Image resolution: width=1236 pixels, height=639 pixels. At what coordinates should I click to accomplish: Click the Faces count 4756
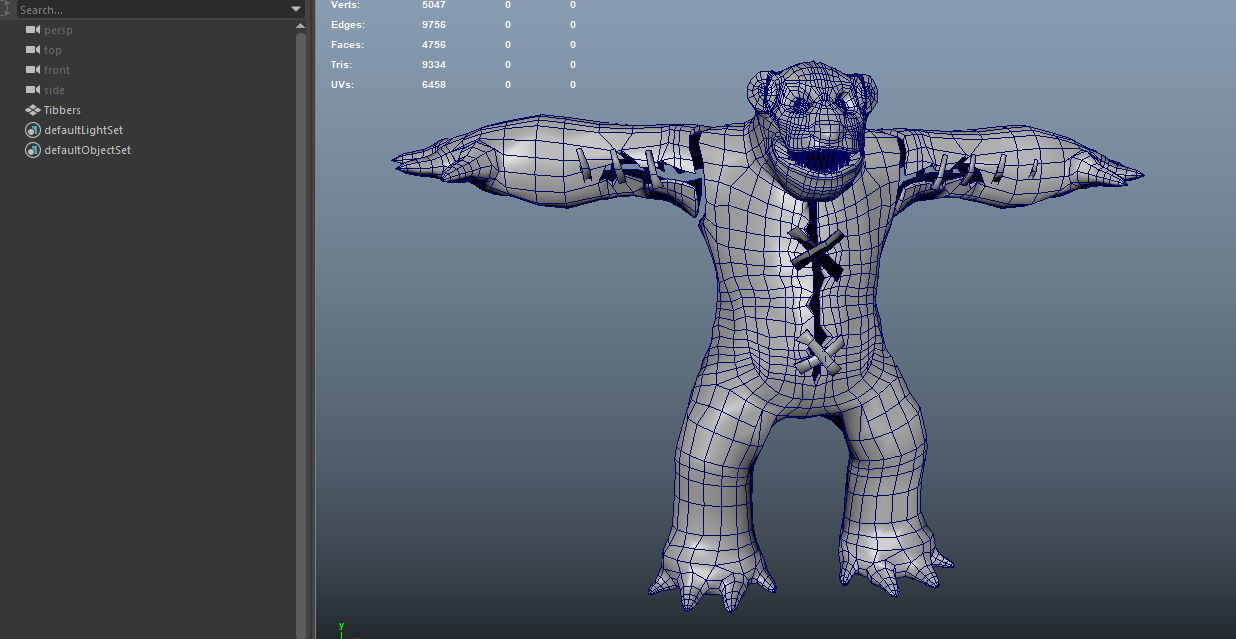pyautogui.click(x=434, y=45)
